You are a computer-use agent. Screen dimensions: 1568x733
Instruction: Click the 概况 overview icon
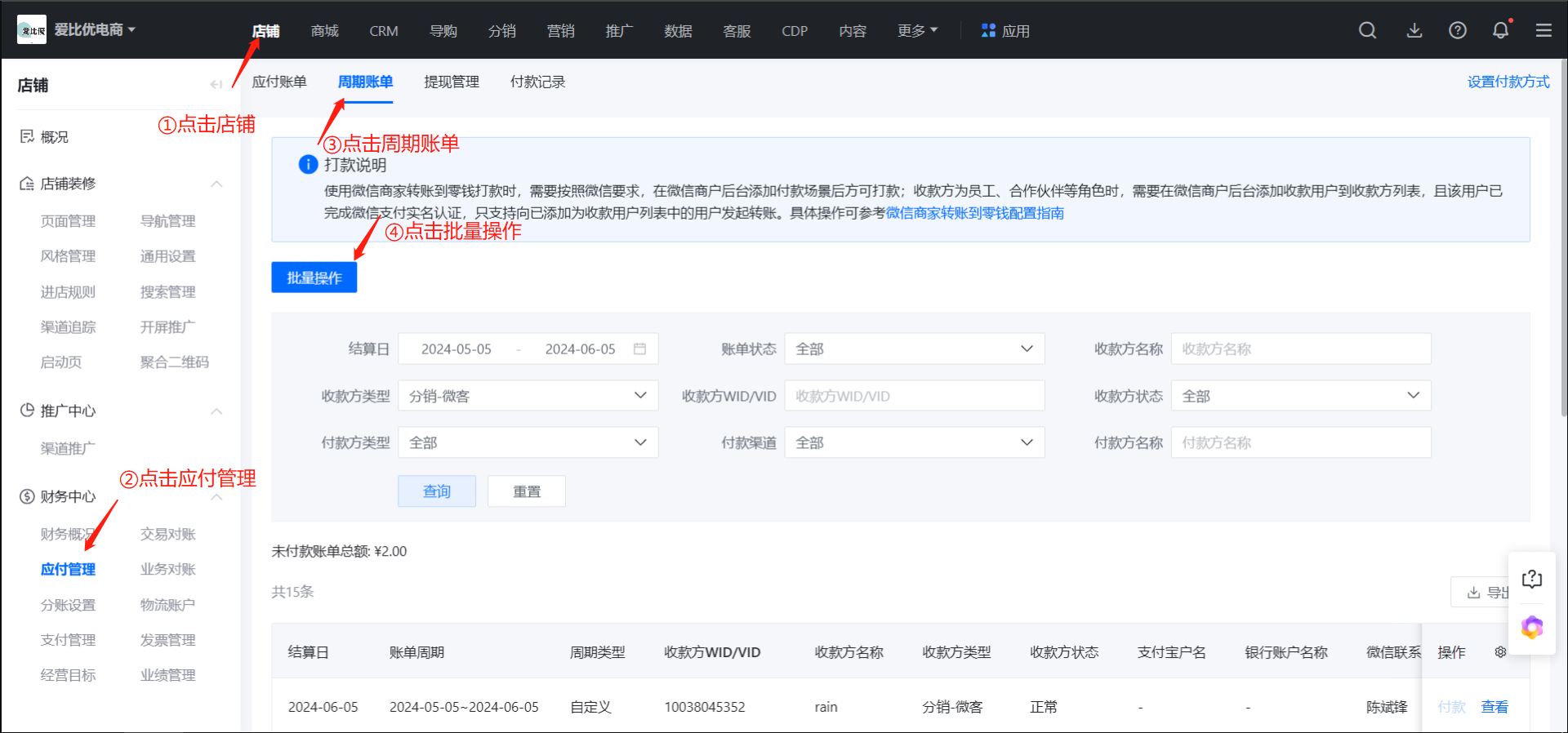pos(27,136)
